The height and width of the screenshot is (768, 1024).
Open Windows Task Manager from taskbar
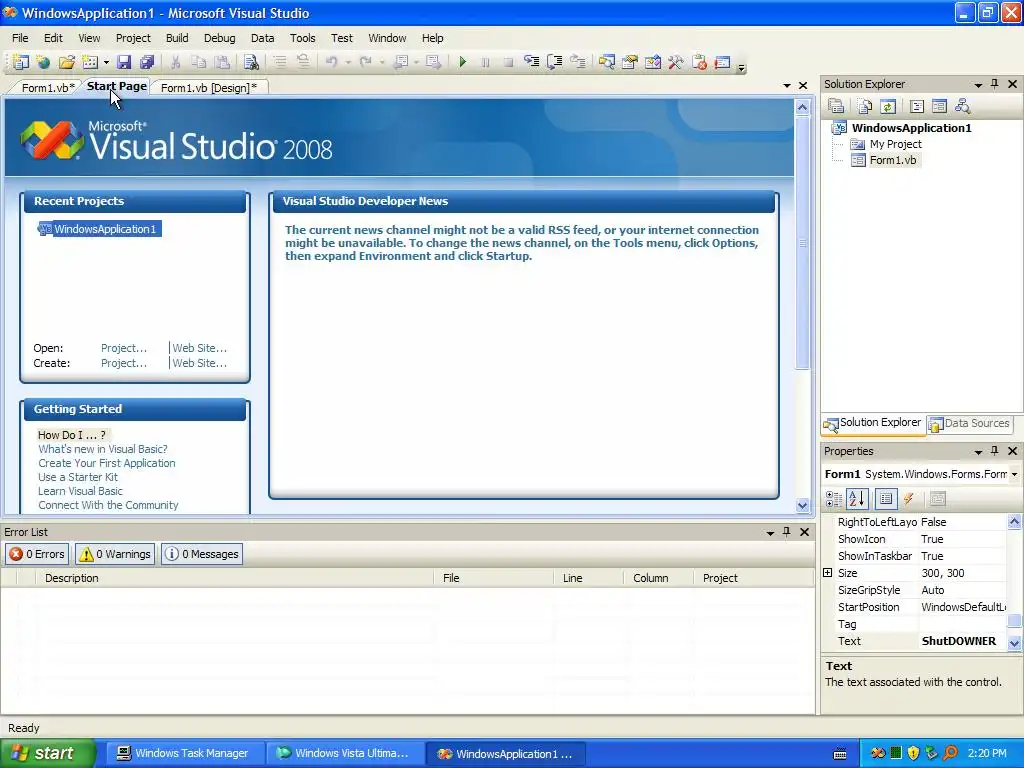coord(183,754)
